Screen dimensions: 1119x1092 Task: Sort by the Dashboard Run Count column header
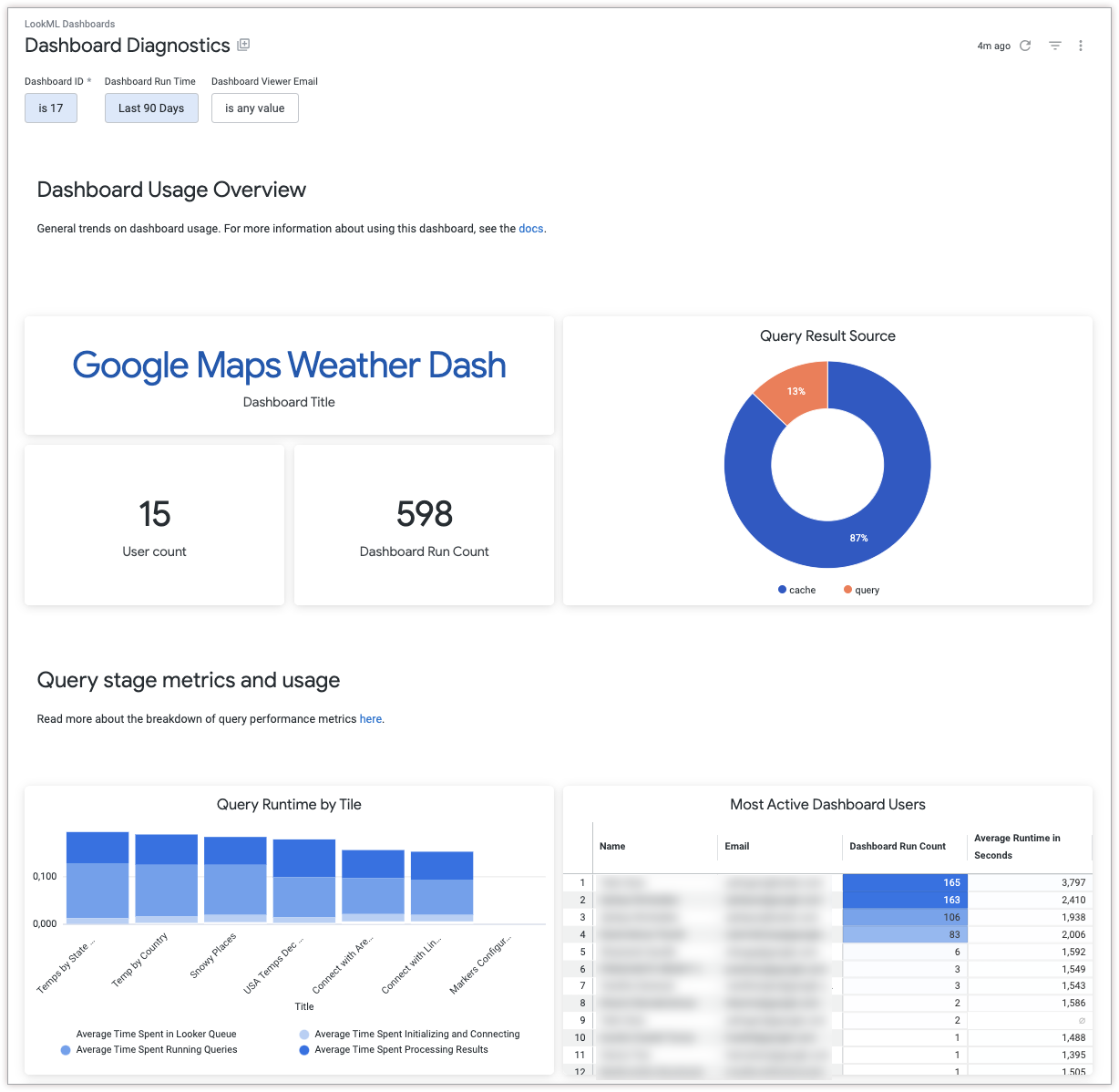coord(898,847)
